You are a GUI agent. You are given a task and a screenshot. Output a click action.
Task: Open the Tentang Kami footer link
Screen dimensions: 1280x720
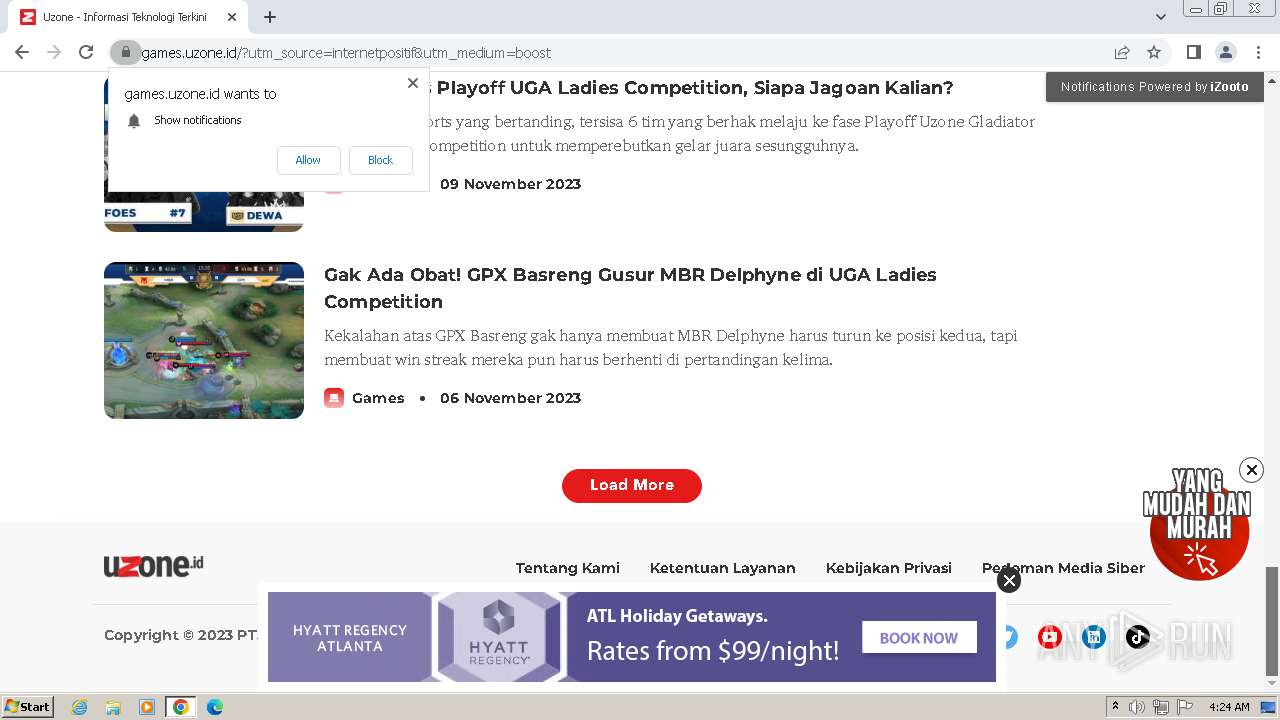(x=568, y=568)
